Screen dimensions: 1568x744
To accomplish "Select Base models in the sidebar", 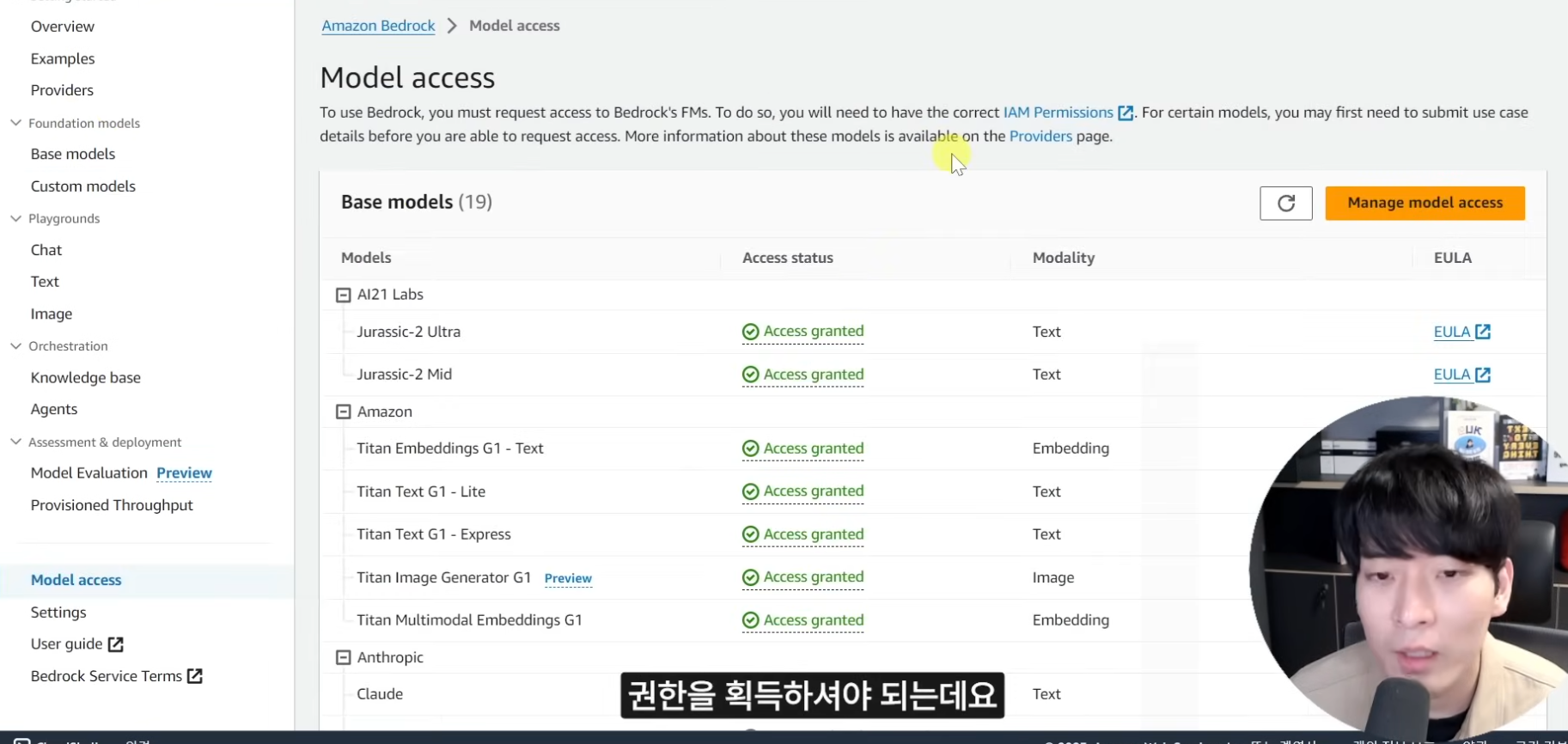I will point(73,154).
